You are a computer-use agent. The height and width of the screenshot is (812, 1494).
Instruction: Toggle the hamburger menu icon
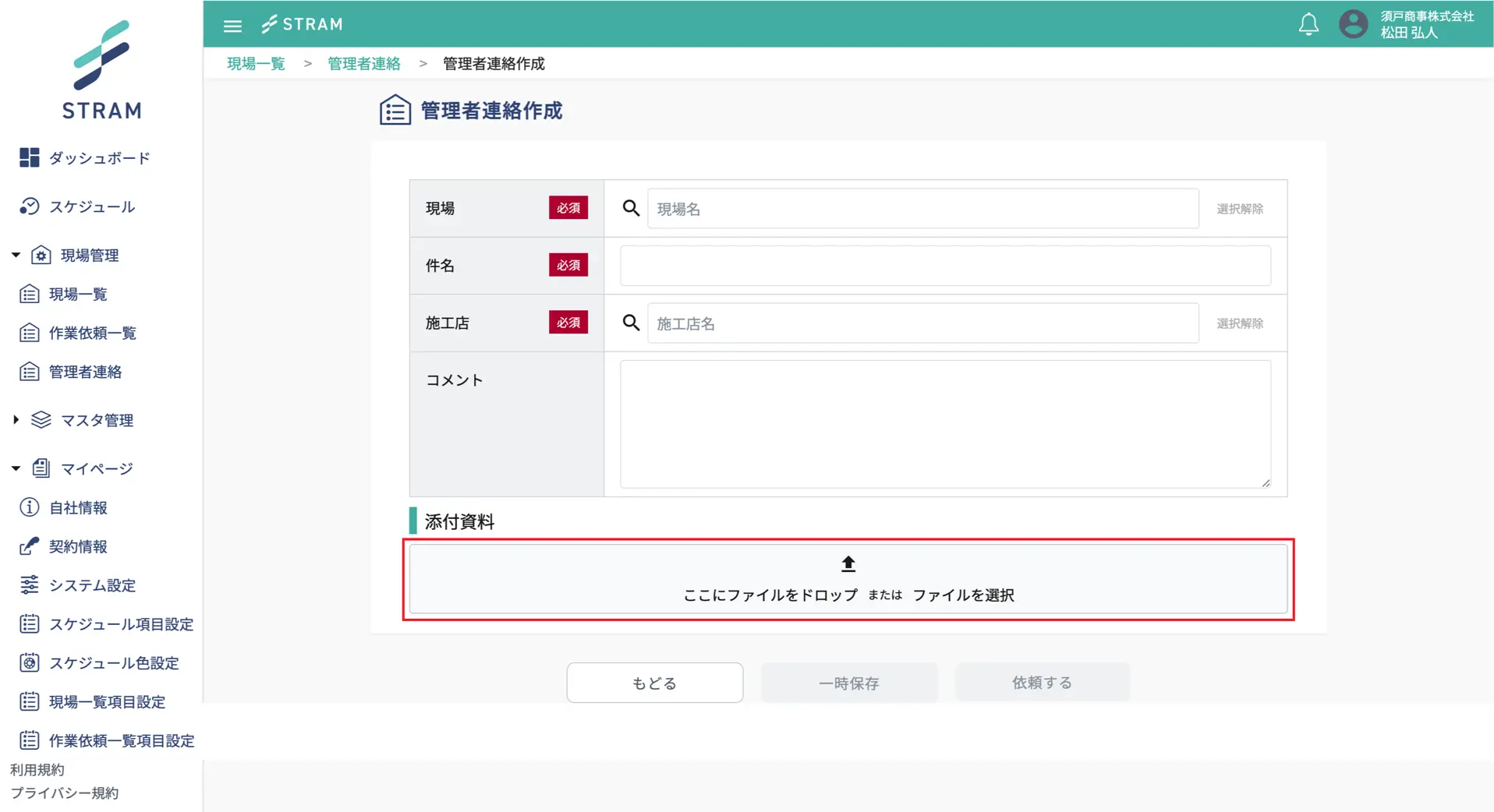(232, 26)
